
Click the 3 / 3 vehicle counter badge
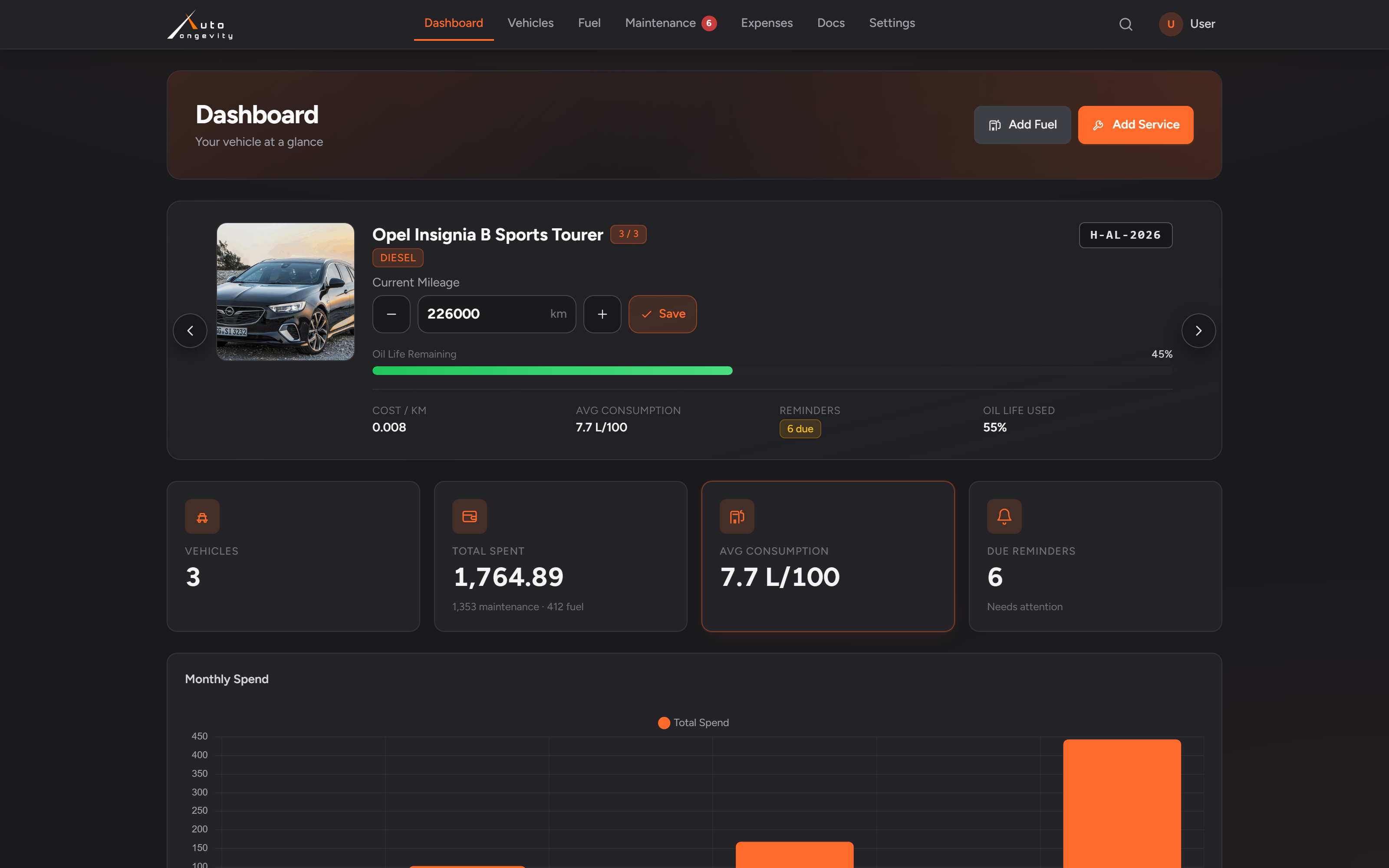click(628, 234)
